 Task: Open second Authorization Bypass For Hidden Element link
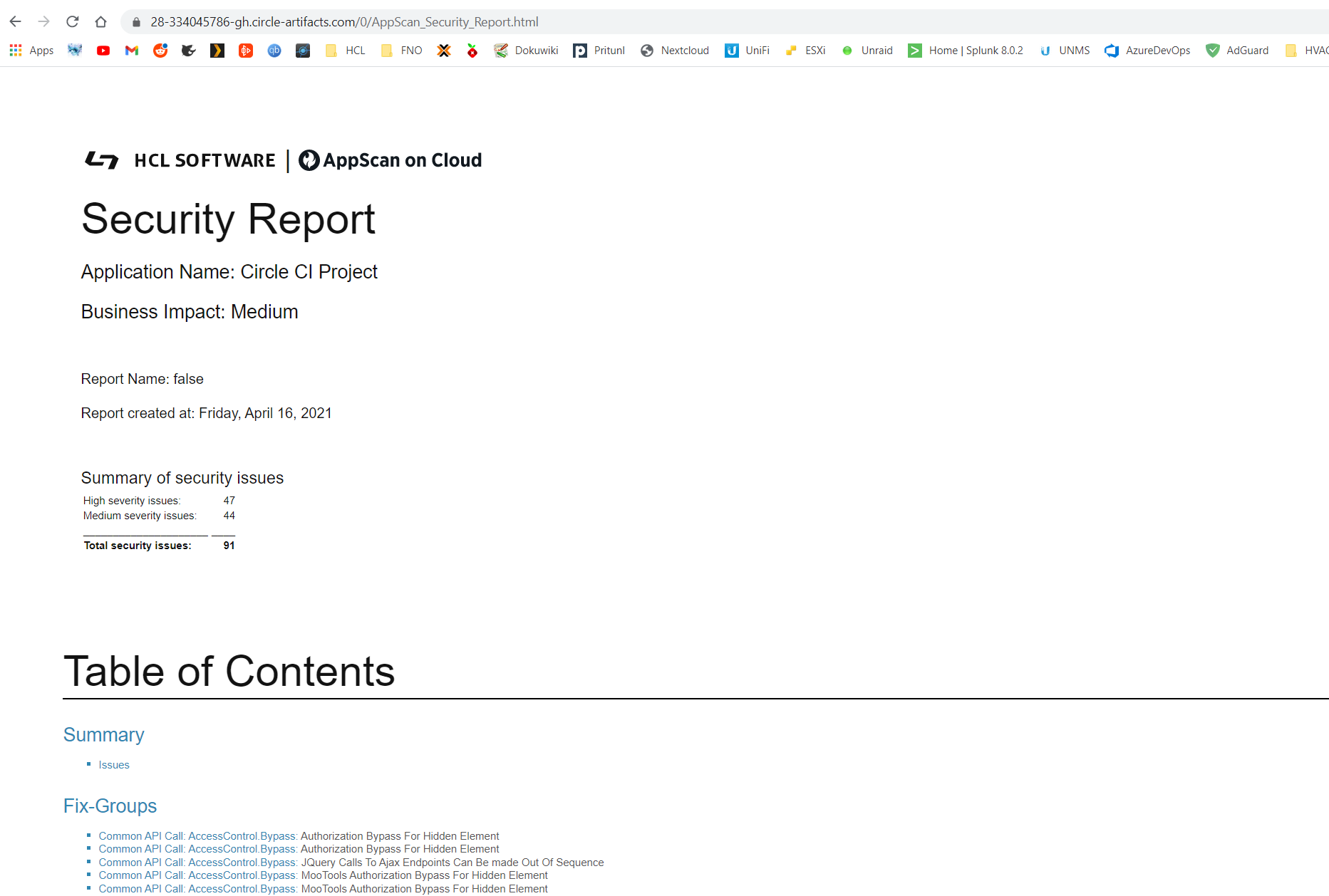point(299,849)
